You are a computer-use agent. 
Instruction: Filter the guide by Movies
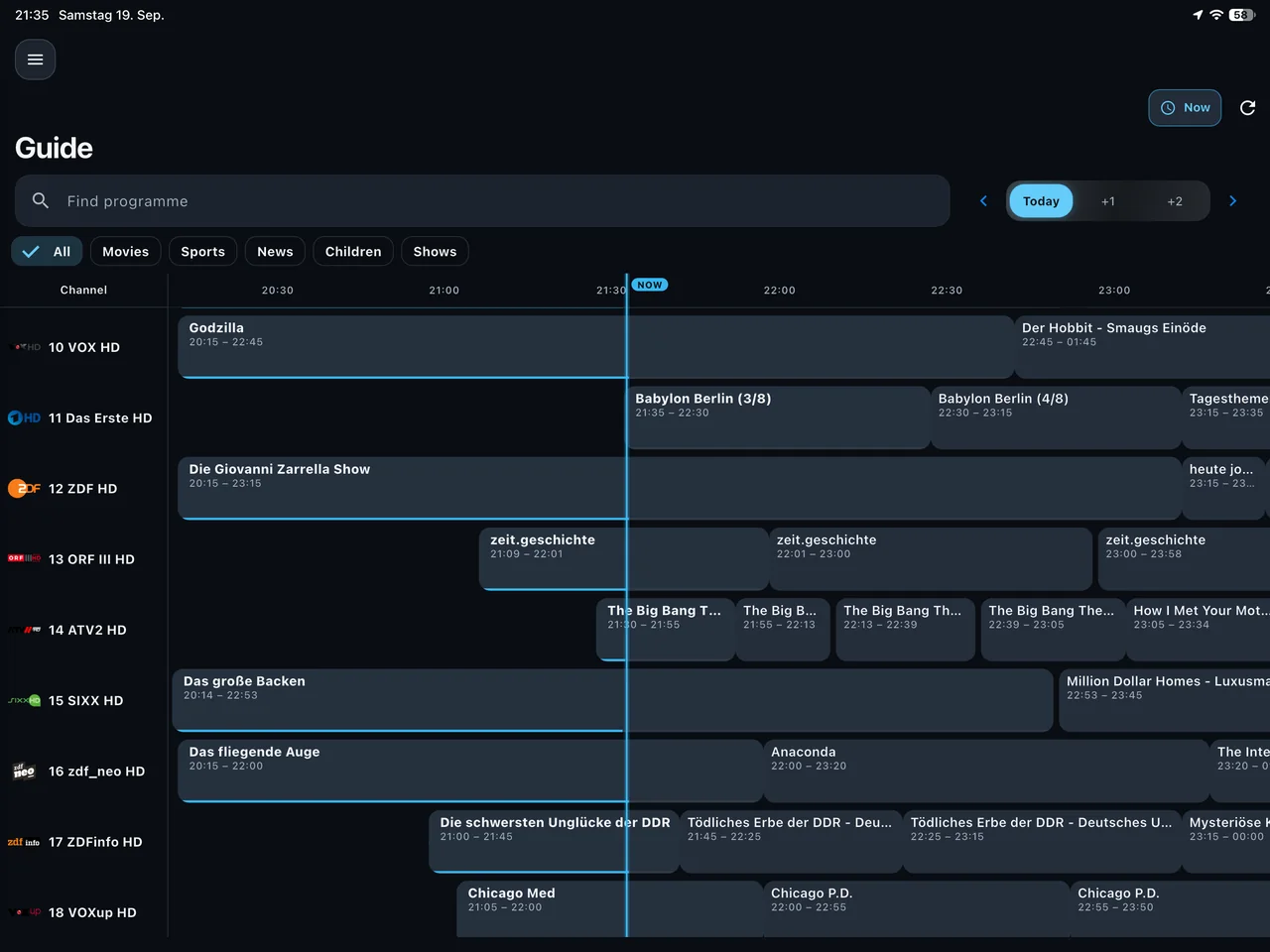(x=126, y=251)
